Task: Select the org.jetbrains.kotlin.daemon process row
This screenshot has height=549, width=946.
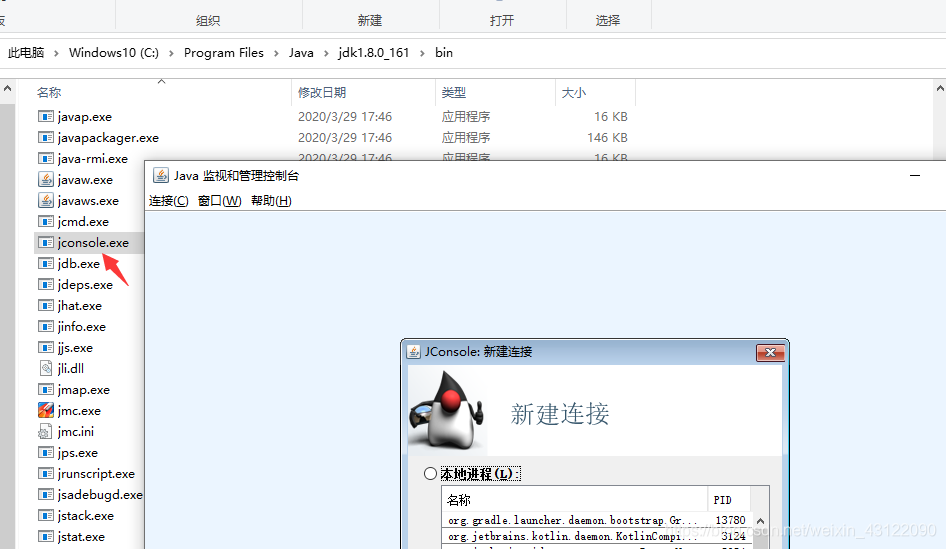Action: 597,536
